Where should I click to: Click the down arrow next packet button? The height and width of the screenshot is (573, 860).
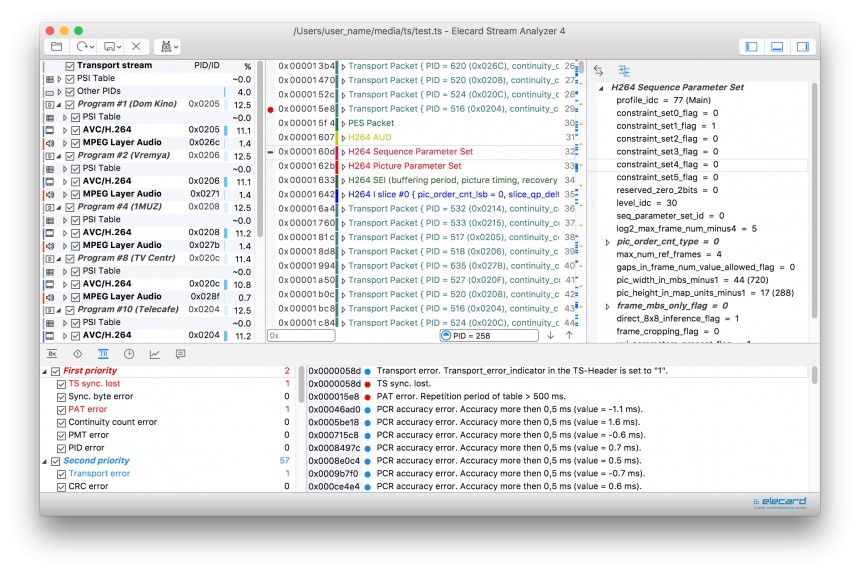550,336
